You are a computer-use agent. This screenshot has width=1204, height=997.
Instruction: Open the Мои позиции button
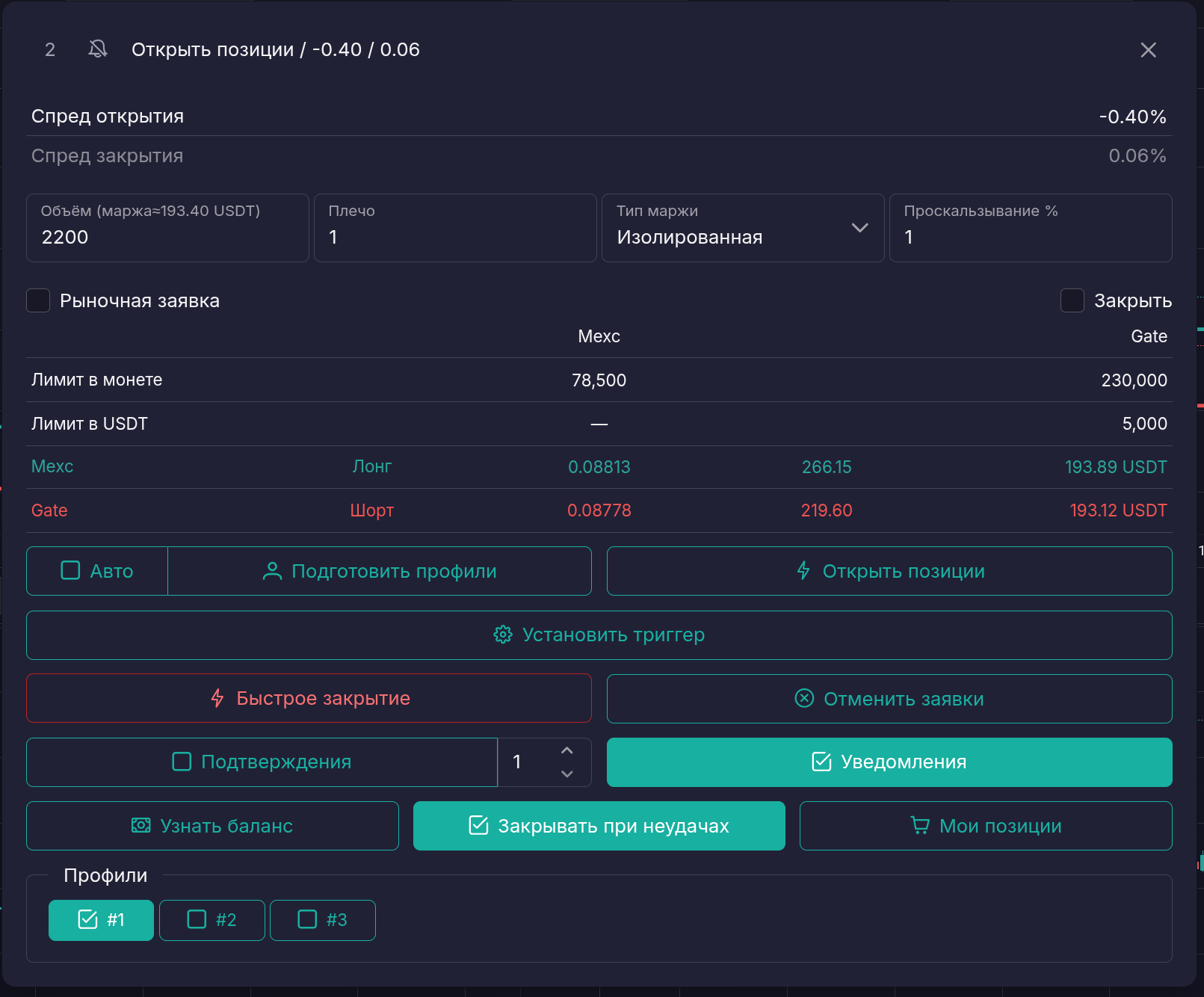986,825
